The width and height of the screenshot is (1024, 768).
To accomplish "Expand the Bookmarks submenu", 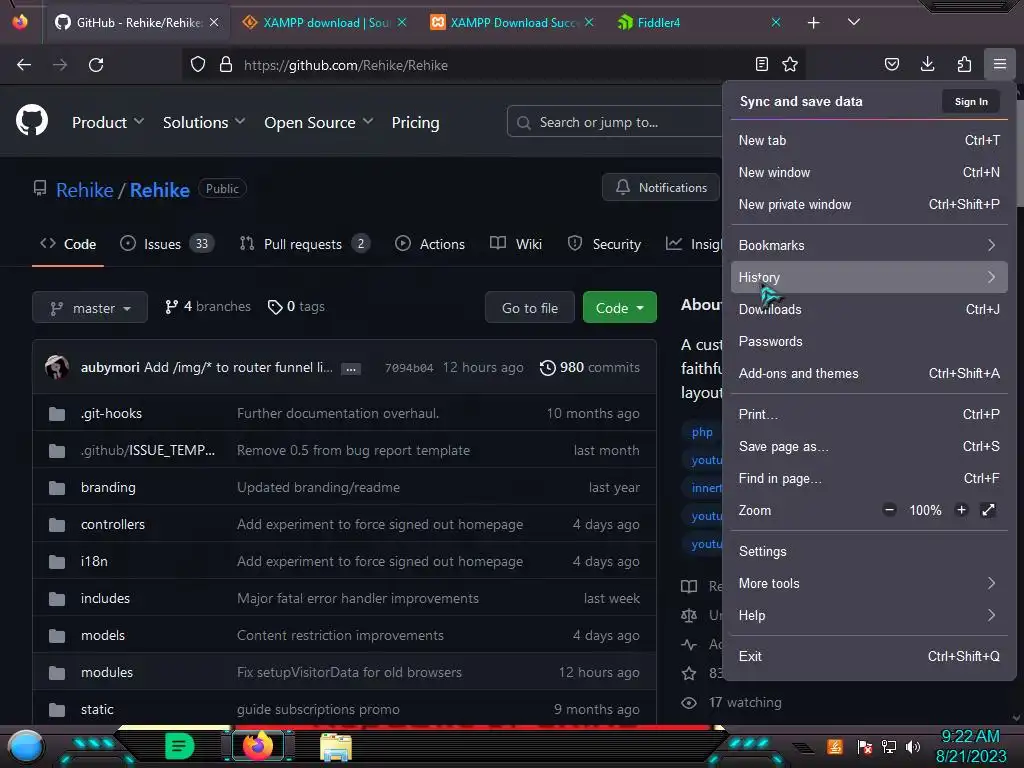I will coord(869,246).
